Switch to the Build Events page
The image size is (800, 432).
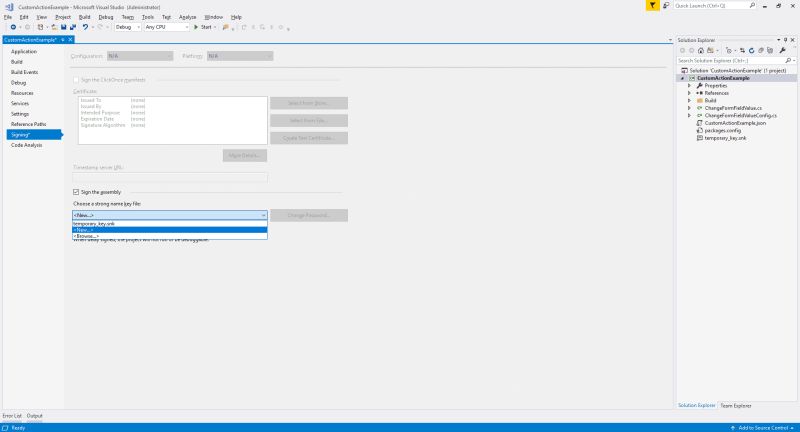[x=24, y=72]
